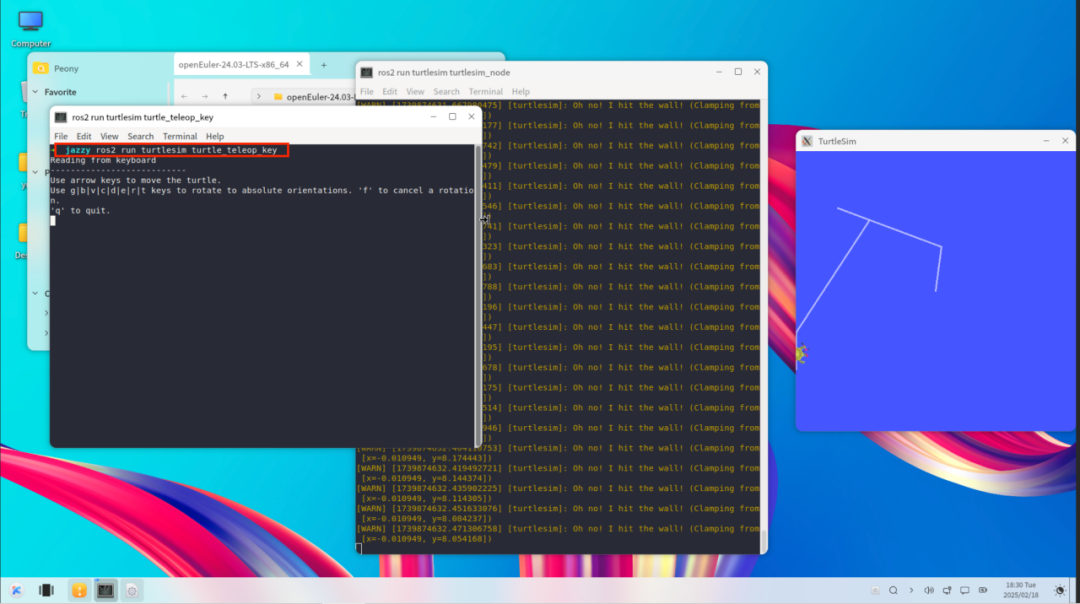Viewport: 1080px width, 604px height.
Task: Click the terminal icon in turtlesim_node title bar
Action: [x=366, y=72]
